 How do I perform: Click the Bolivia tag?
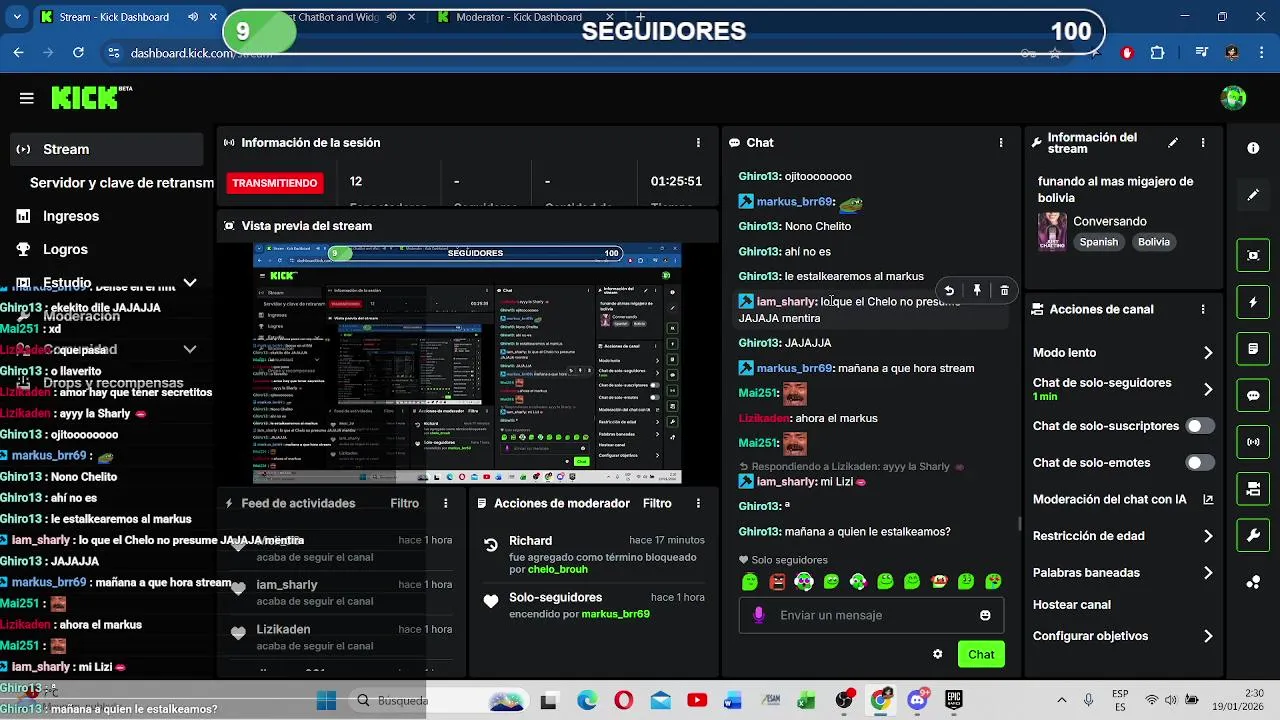(x=1153, y=242)
